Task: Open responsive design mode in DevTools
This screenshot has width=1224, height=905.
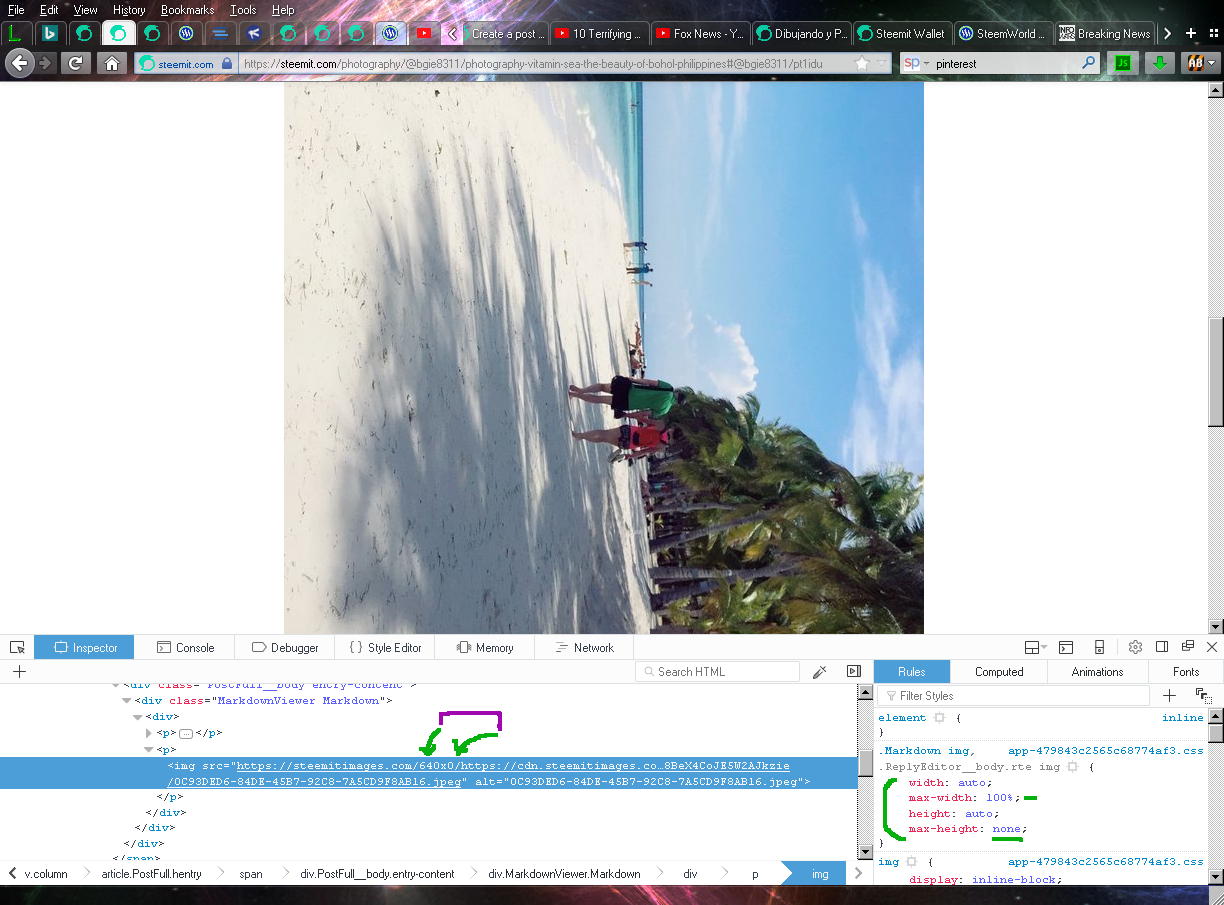Action: [x=1100, y=647]
